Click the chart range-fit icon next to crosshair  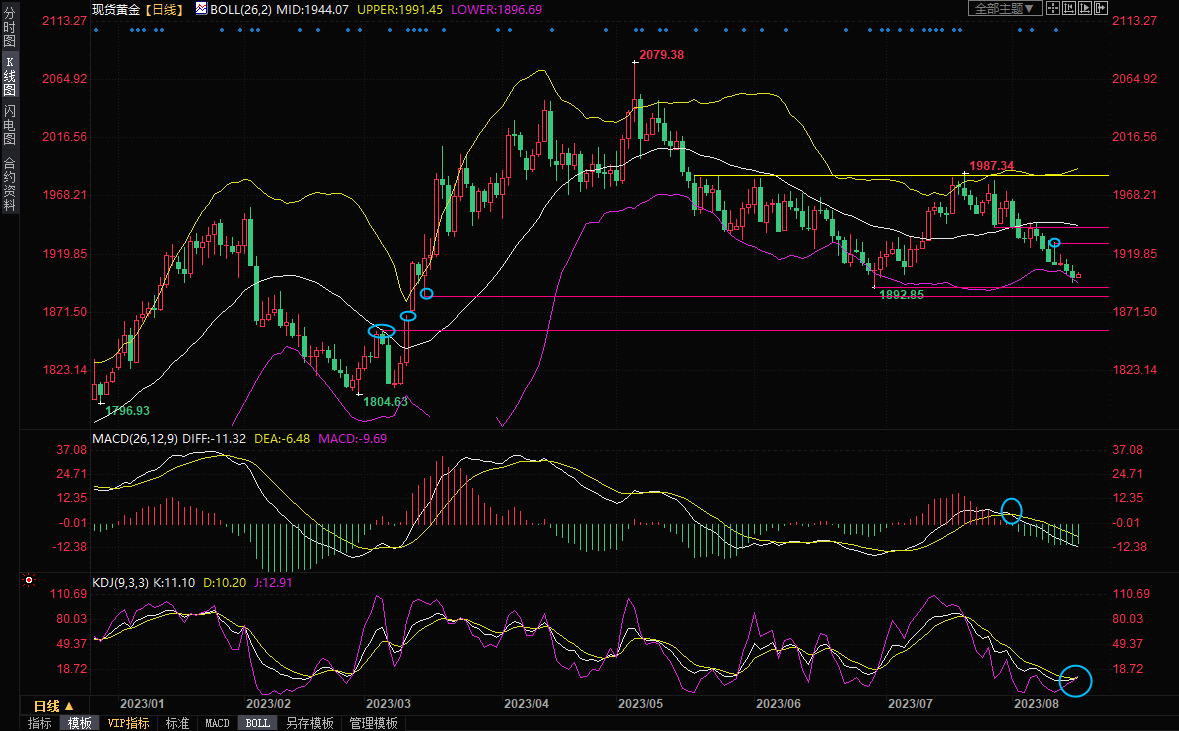point(1069,8)
